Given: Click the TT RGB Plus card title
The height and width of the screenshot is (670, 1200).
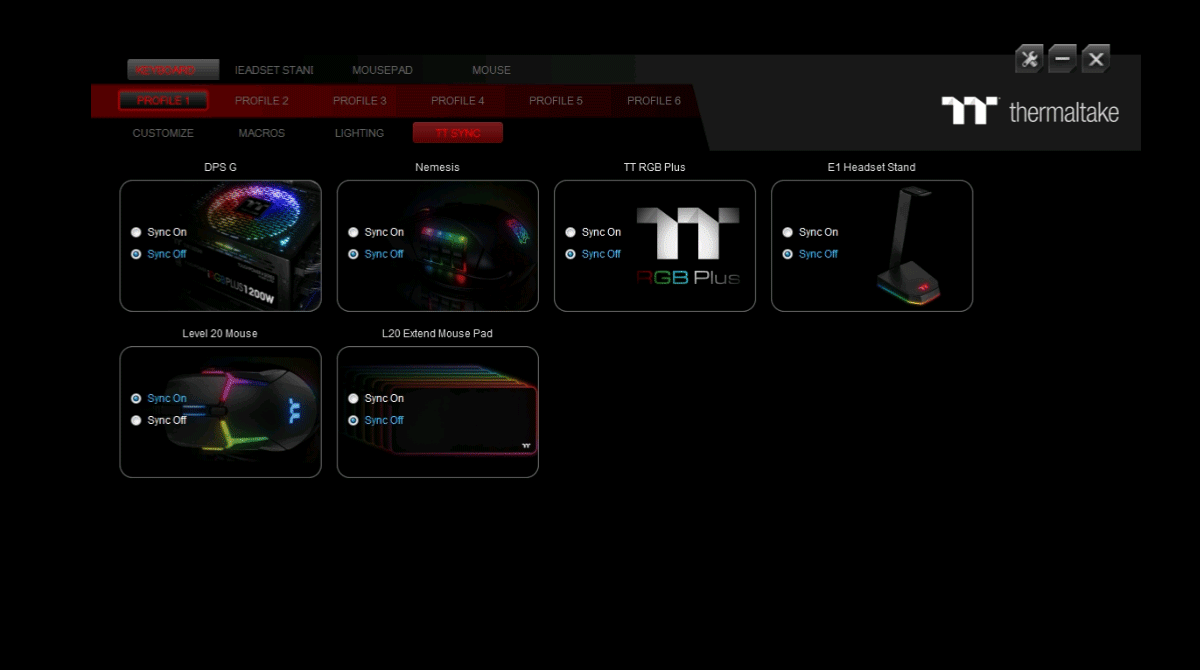Looking at the screenshot, I should 654,167.
